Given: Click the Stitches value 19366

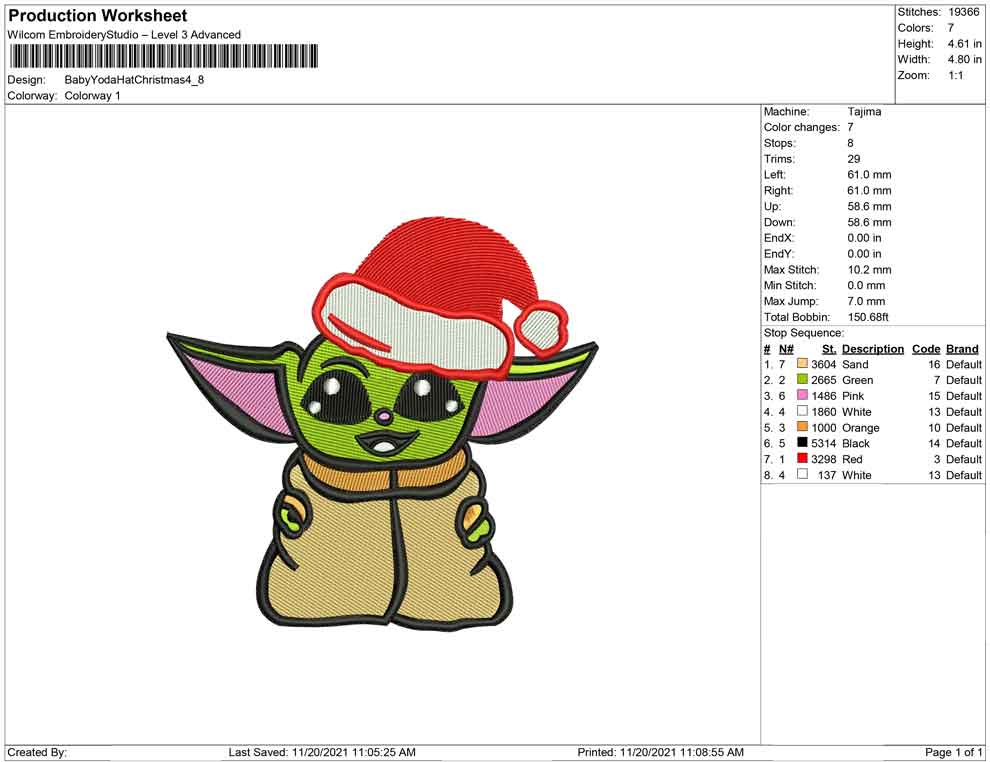Looking at the screenshot, I should [x=963, y=12].
